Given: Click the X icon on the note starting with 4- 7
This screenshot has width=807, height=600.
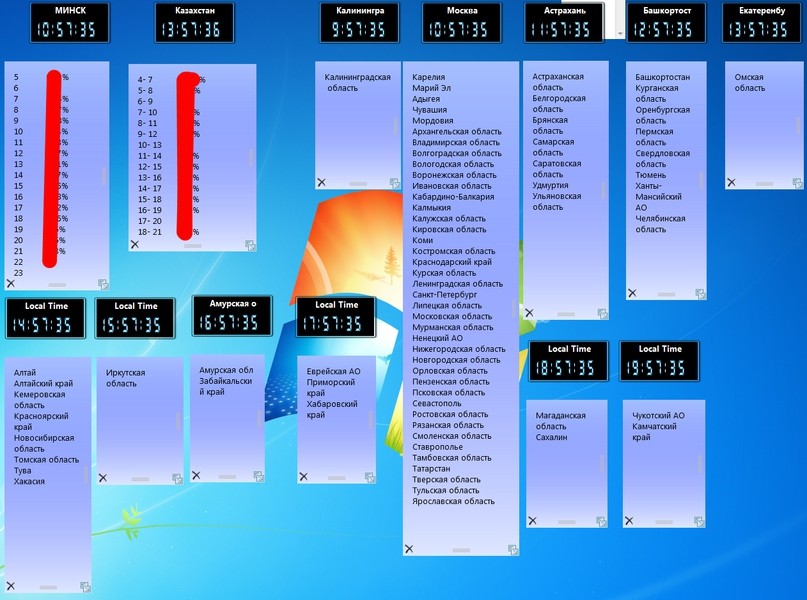Looking at the screenshot, I should pos(135,244).
